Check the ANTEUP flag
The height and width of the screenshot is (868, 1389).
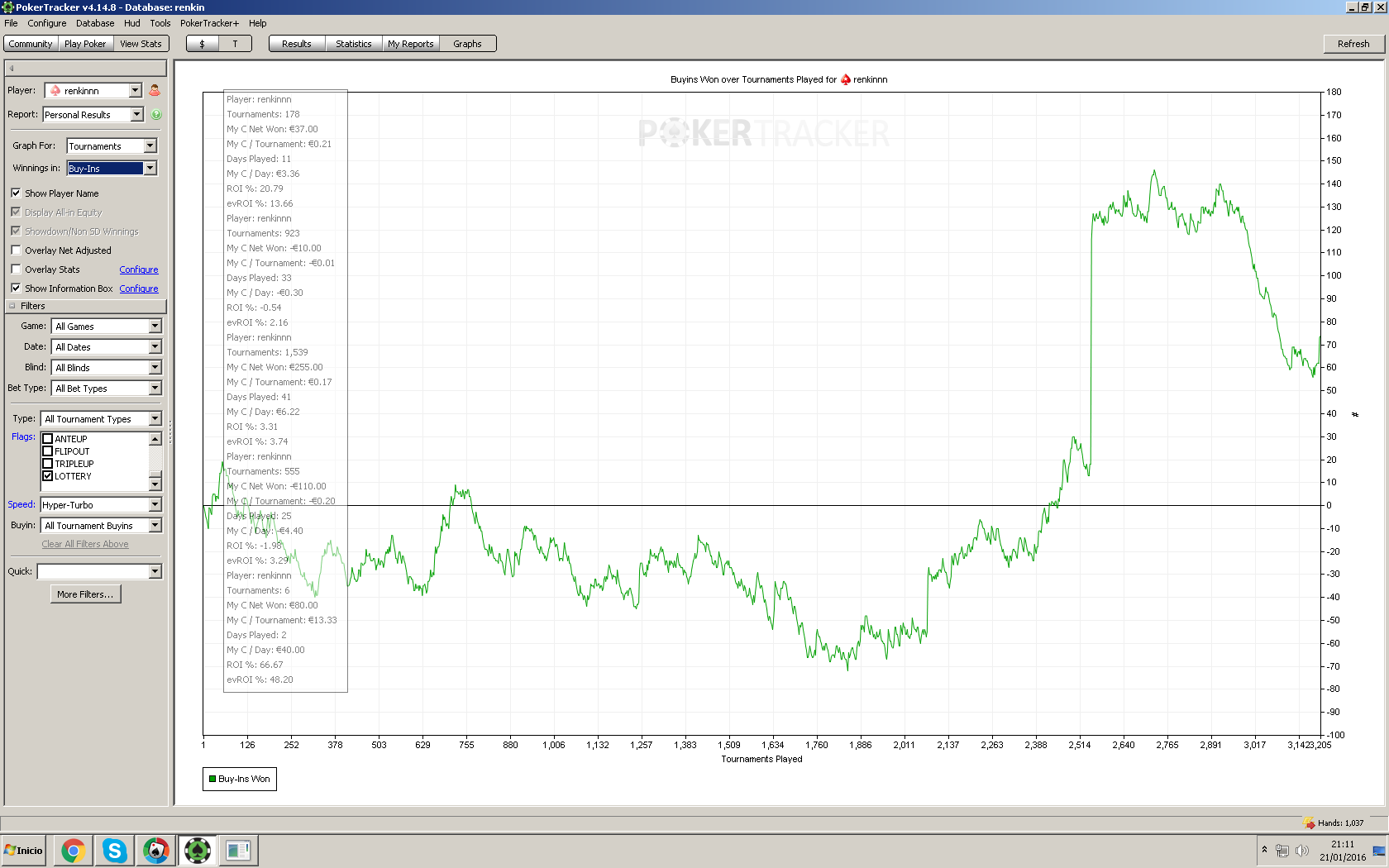(x=48, y=439)
